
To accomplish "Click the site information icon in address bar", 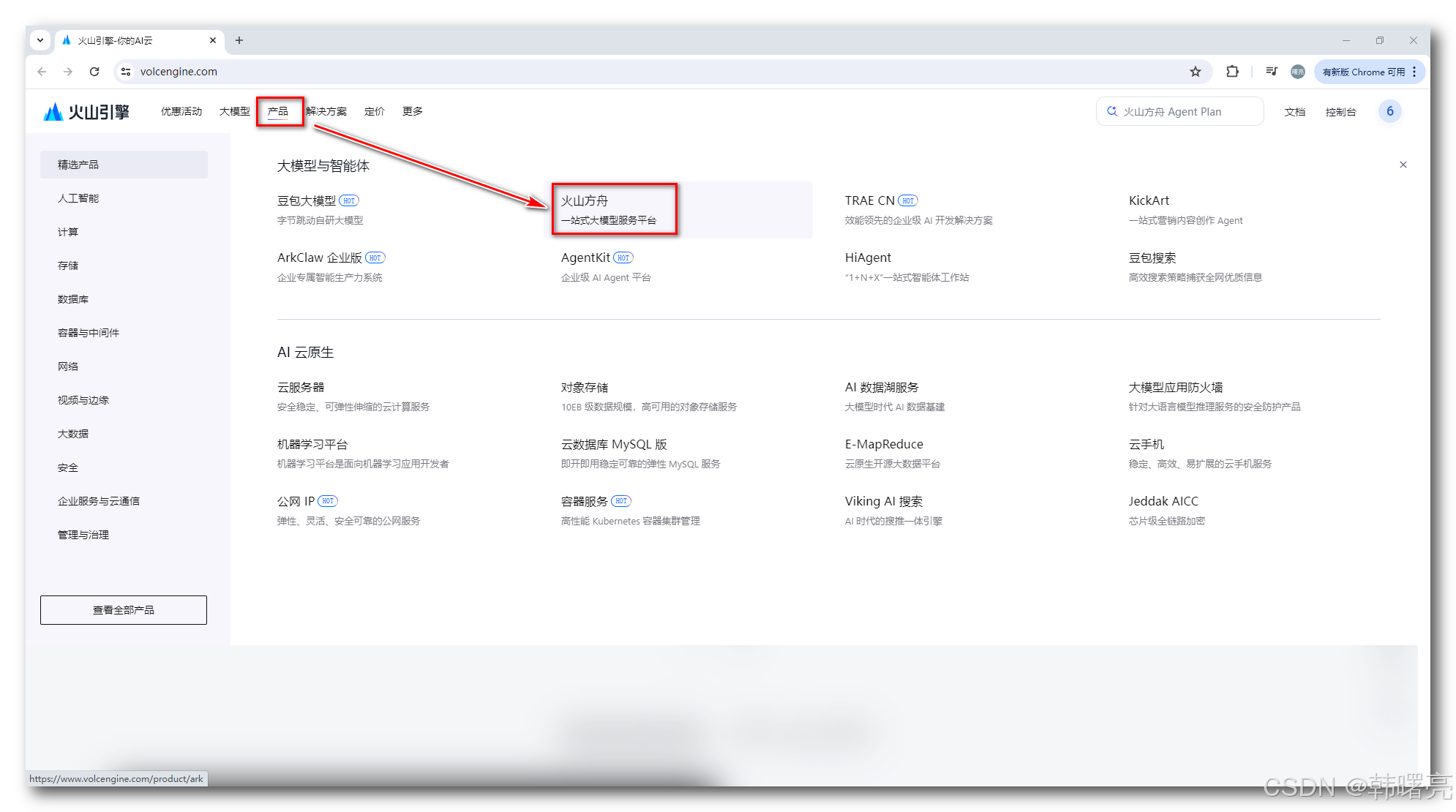I will click(126, 72).
